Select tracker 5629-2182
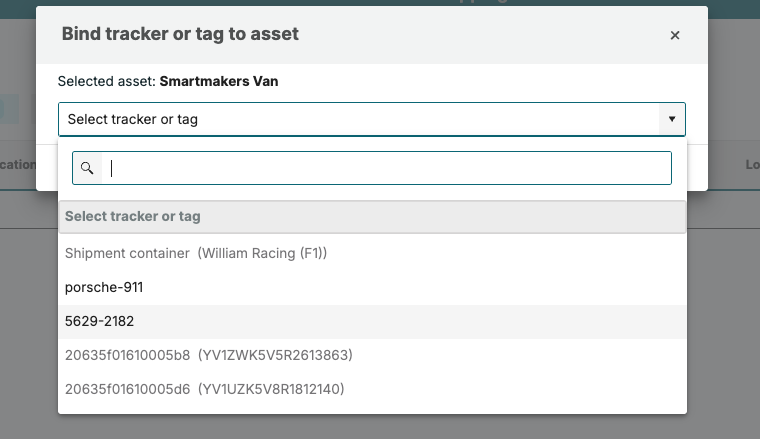The height and width of the screenshot is (439, 760). click(x=99, y=321)
